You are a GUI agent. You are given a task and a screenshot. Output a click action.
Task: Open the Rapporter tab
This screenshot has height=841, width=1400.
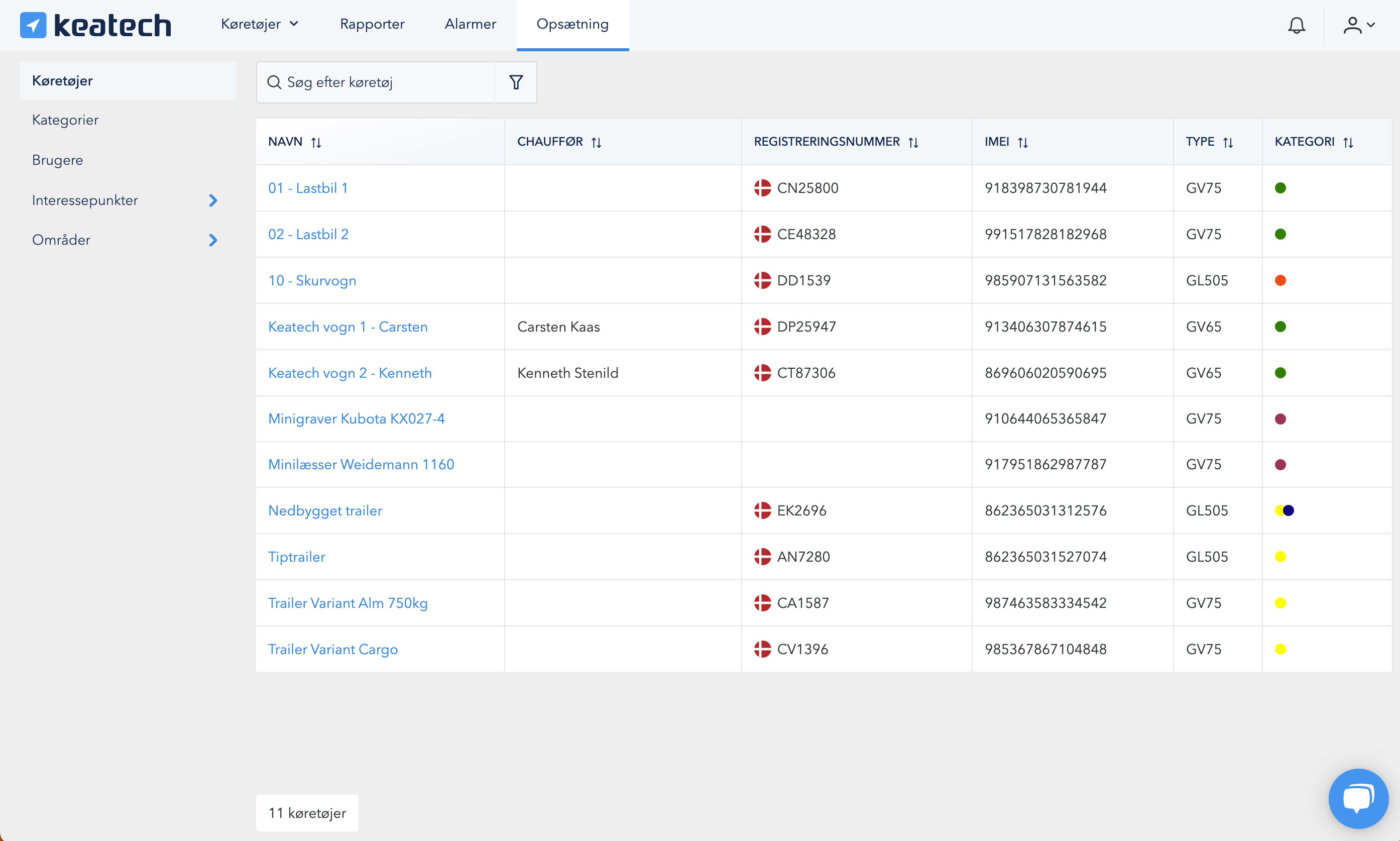[x=372, y=25]
